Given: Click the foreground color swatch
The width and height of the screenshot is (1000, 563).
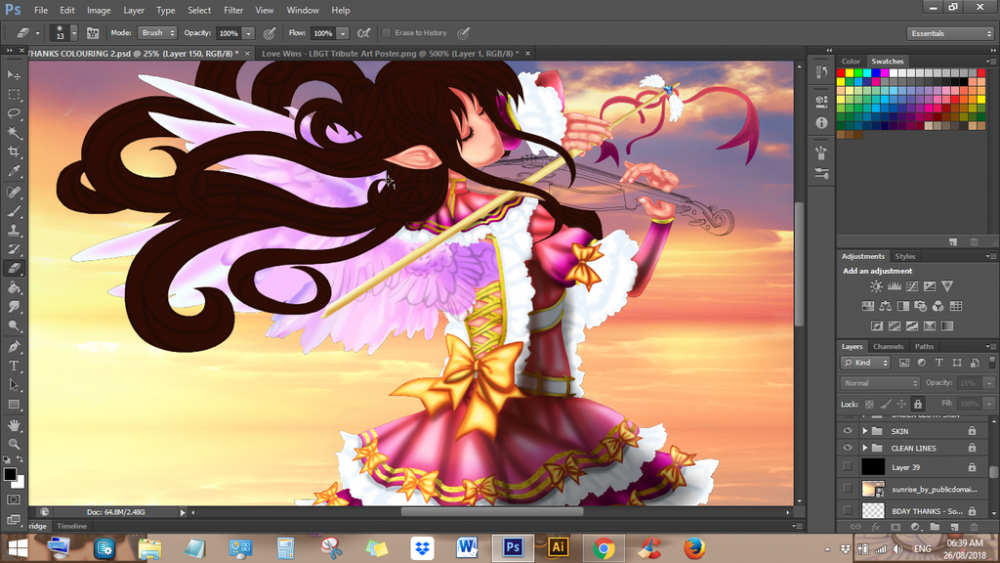Looking at the screenshot, I should click(x=10, y=474).
